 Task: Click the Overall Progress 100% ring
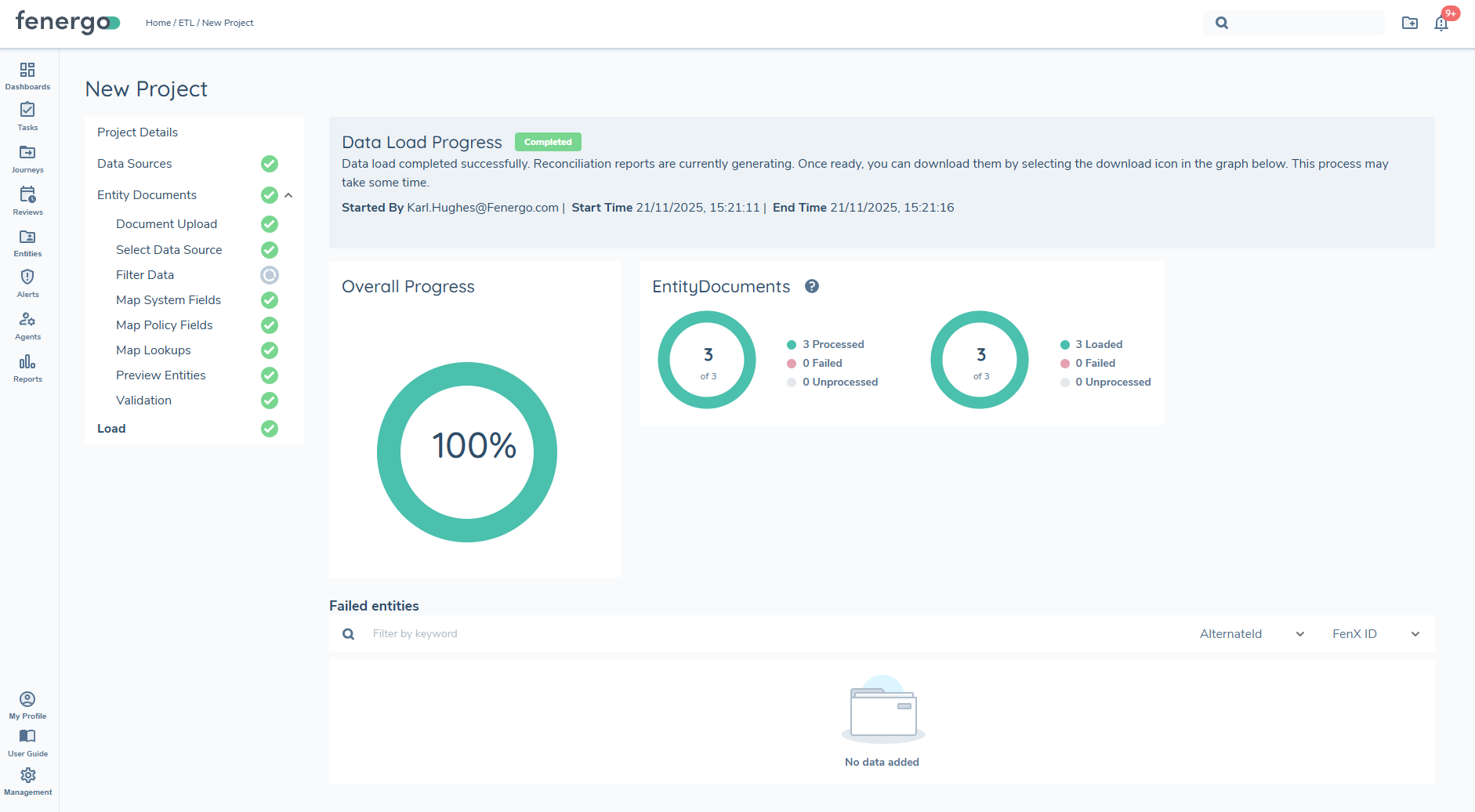coord(475,451)
